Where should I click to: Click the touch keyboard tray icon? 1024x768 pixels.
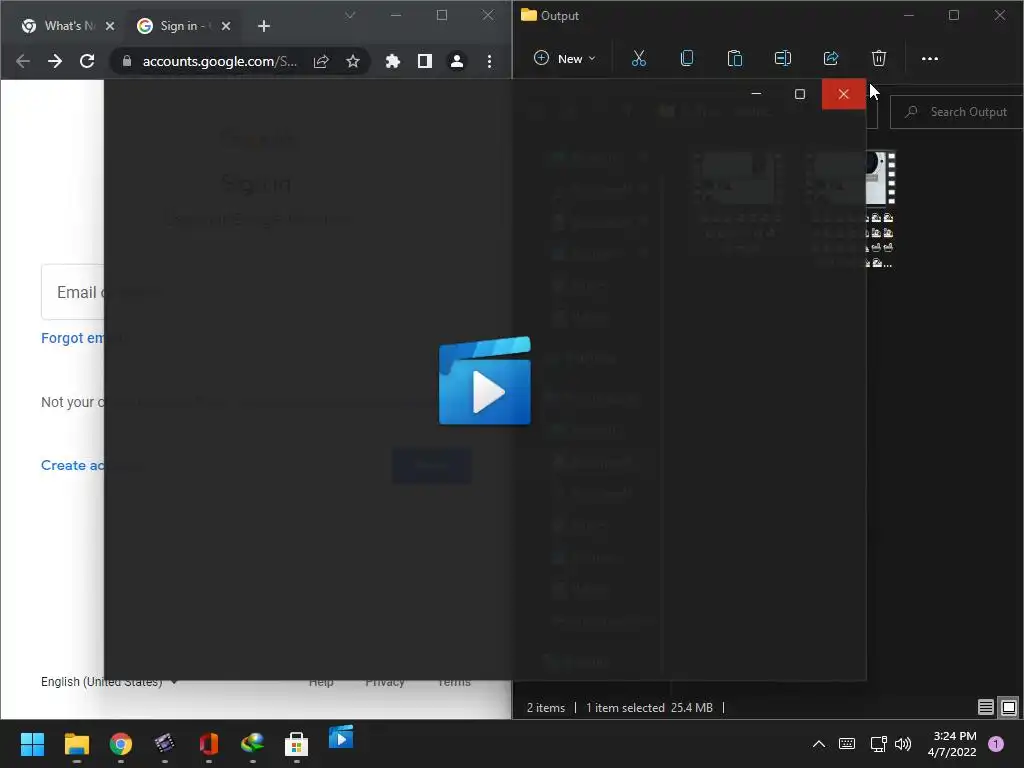tap(847, 743)
